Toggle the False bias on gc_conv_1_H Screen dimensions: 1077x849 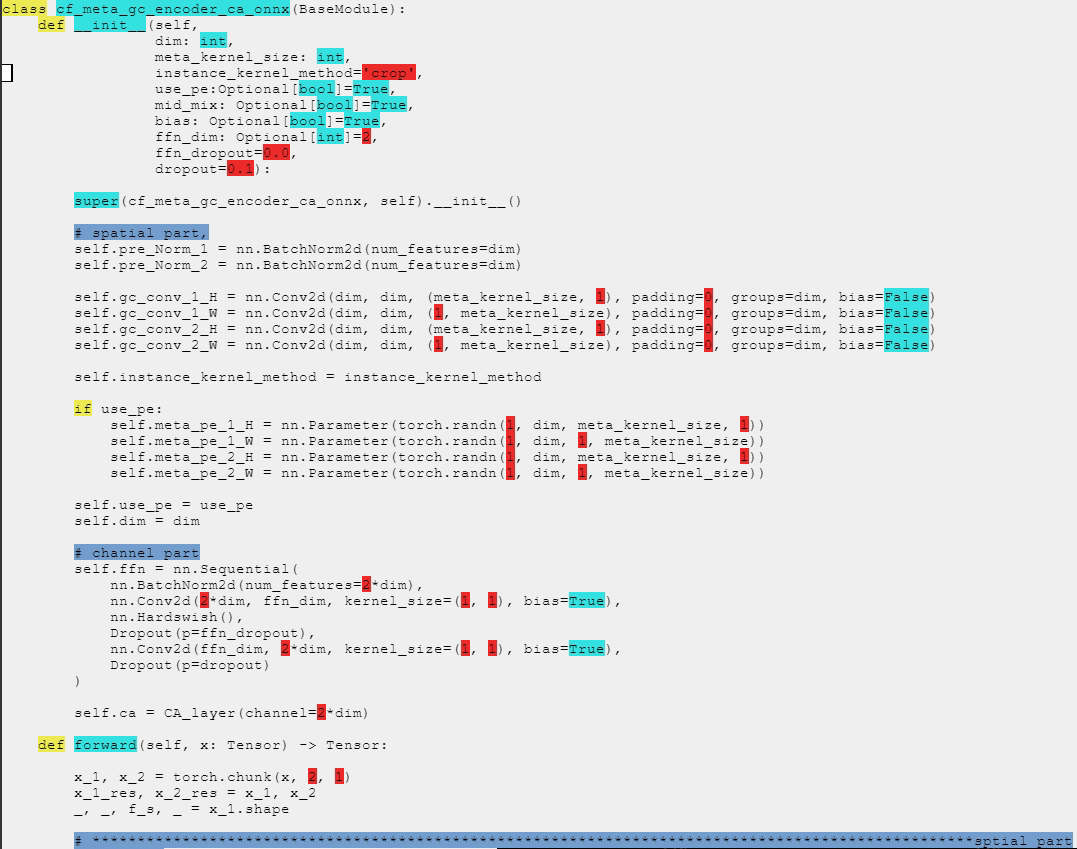(x=906, y=296)
